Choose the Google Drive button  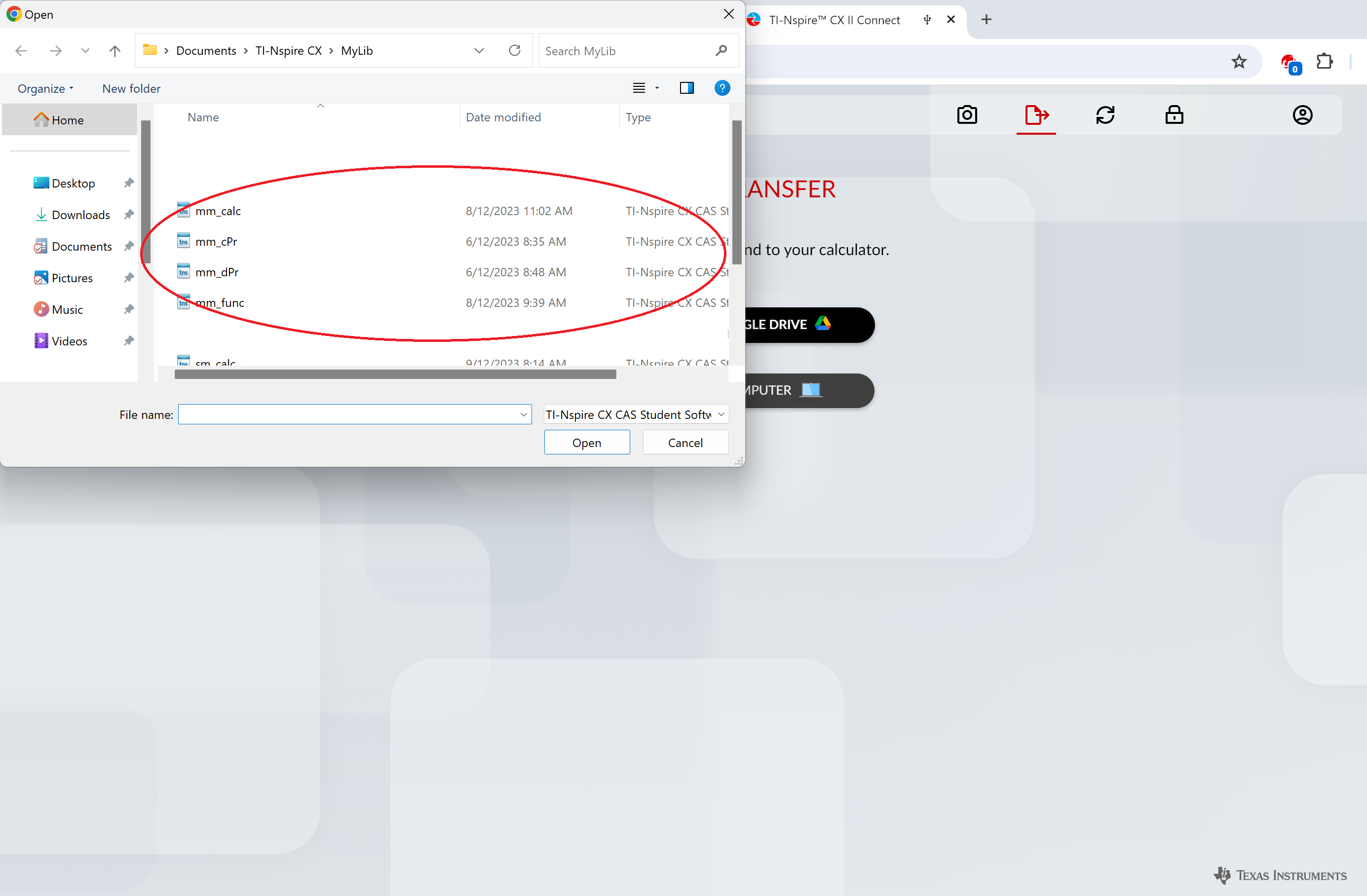(x=809, y=325)
